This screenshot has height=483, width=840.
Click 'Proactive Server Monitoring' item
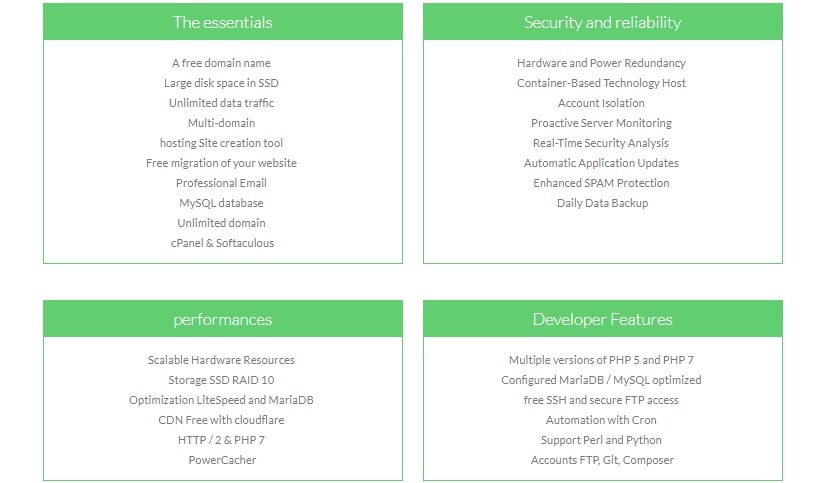601,123
